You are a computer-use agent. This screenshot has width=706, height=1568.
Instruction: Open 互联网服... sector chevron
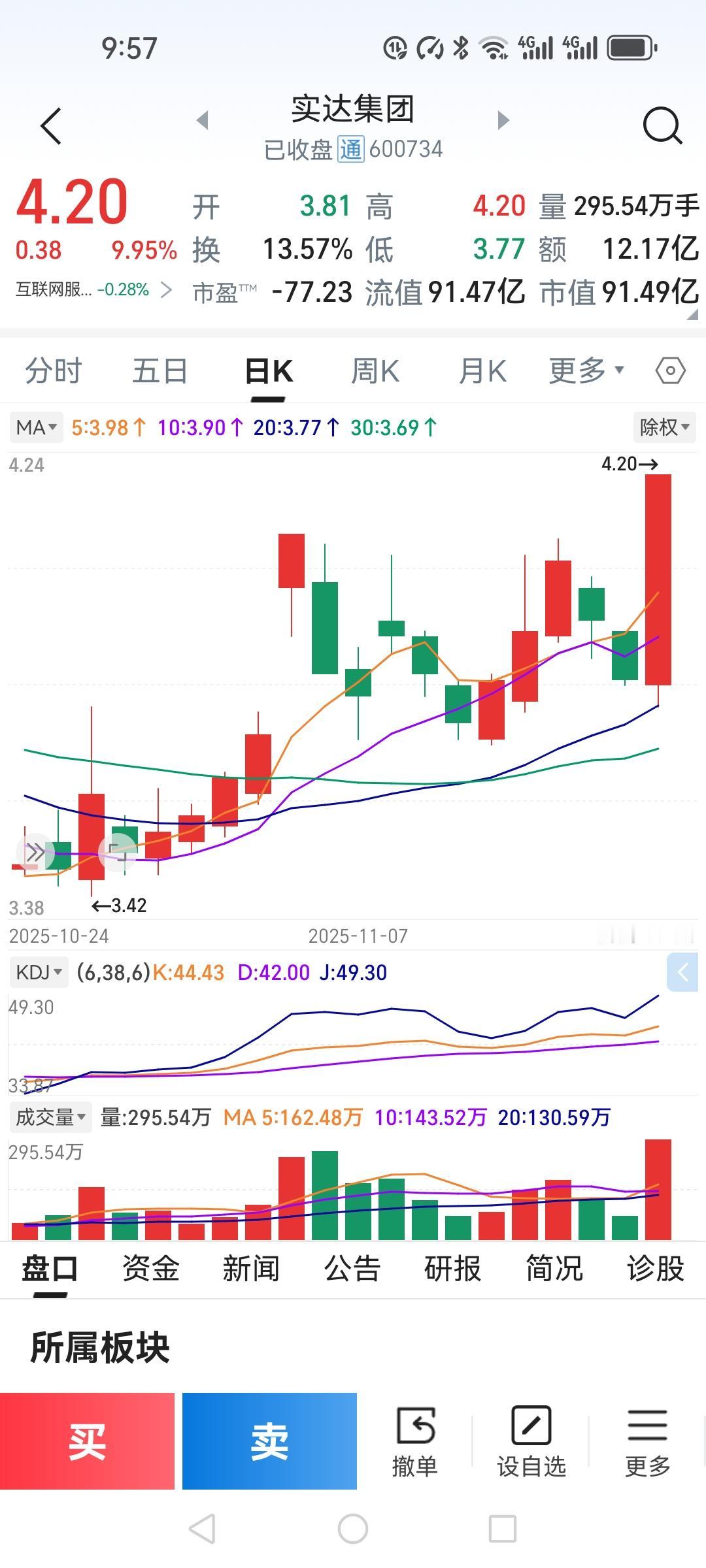(165, 289)
